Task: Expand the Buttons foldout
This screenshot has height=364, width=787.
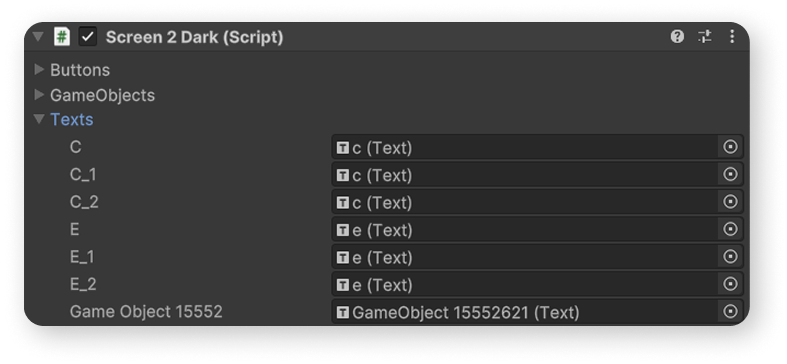Action: 39,69
